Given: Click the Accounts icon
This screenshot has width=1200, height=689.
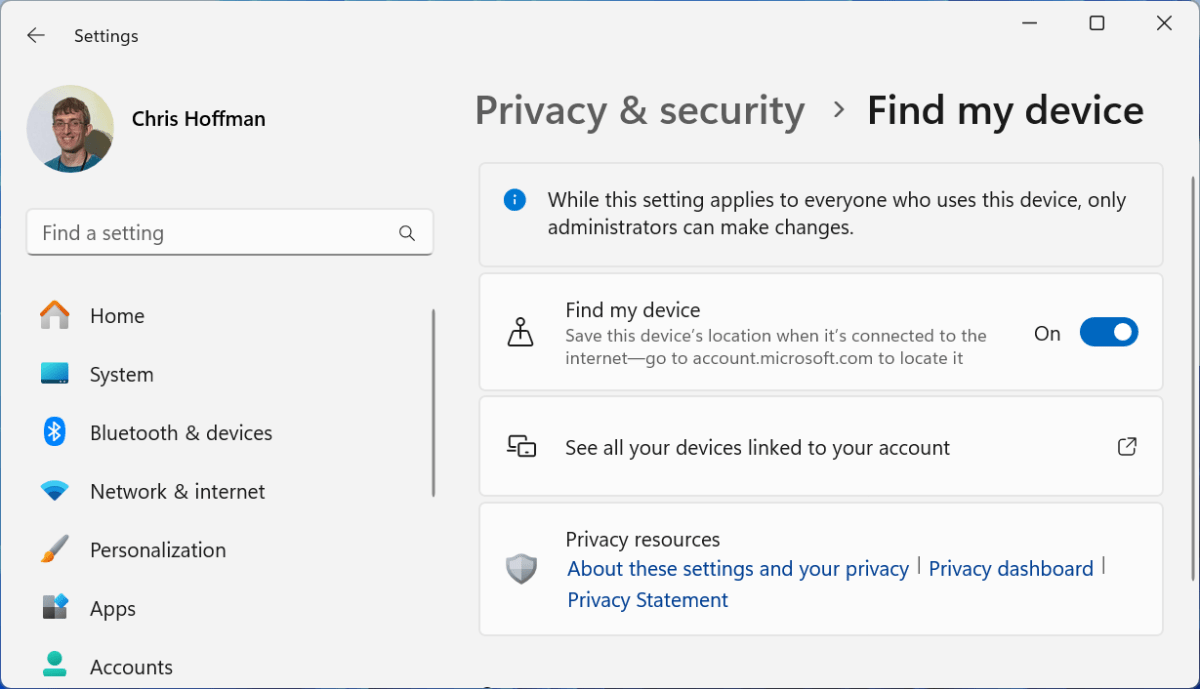Looking at the screenshot, I should click(x=53, y=666).
